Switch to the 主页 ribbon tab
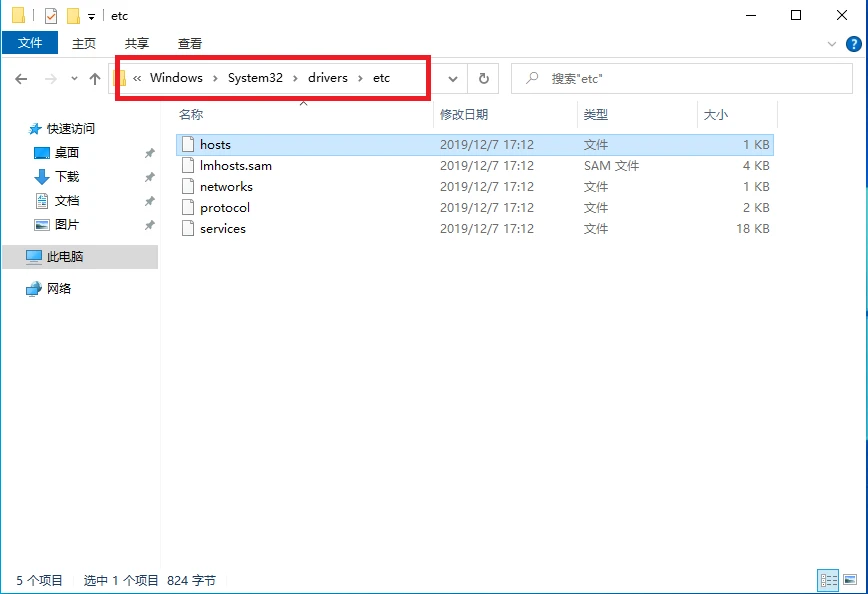This screenshot has width=868, height=594. pos(84,43)
